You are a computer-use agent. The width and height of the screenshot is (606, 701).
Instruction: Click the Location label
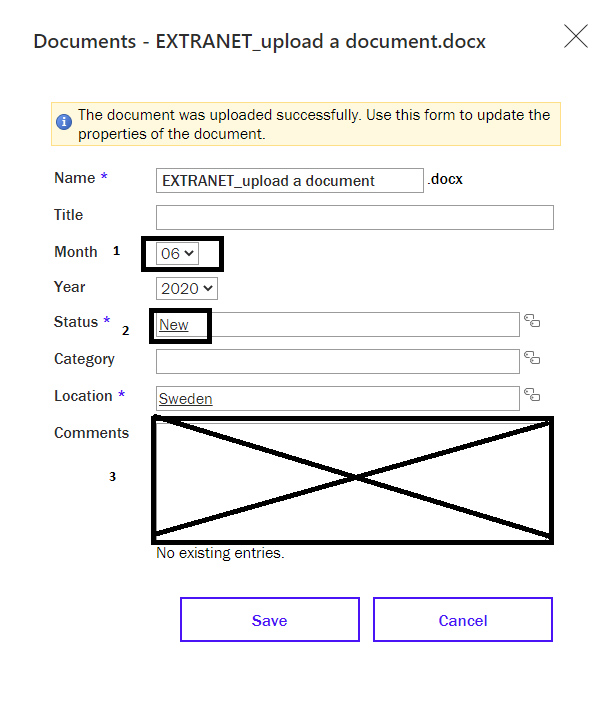pos(83,396)
